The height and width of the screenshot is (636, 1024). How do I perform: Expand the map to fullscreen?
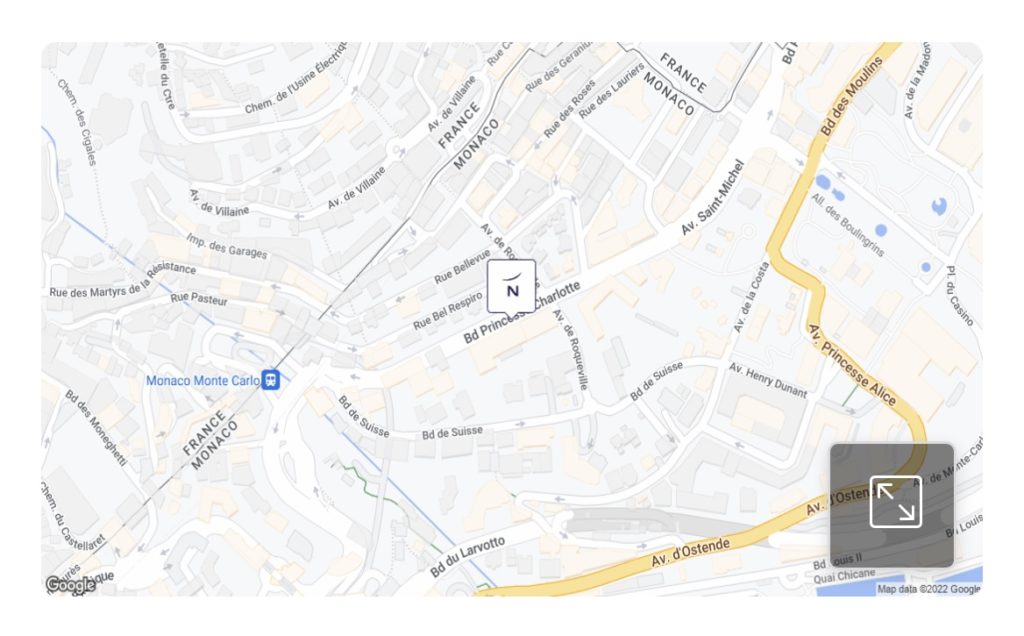[895, 501]
